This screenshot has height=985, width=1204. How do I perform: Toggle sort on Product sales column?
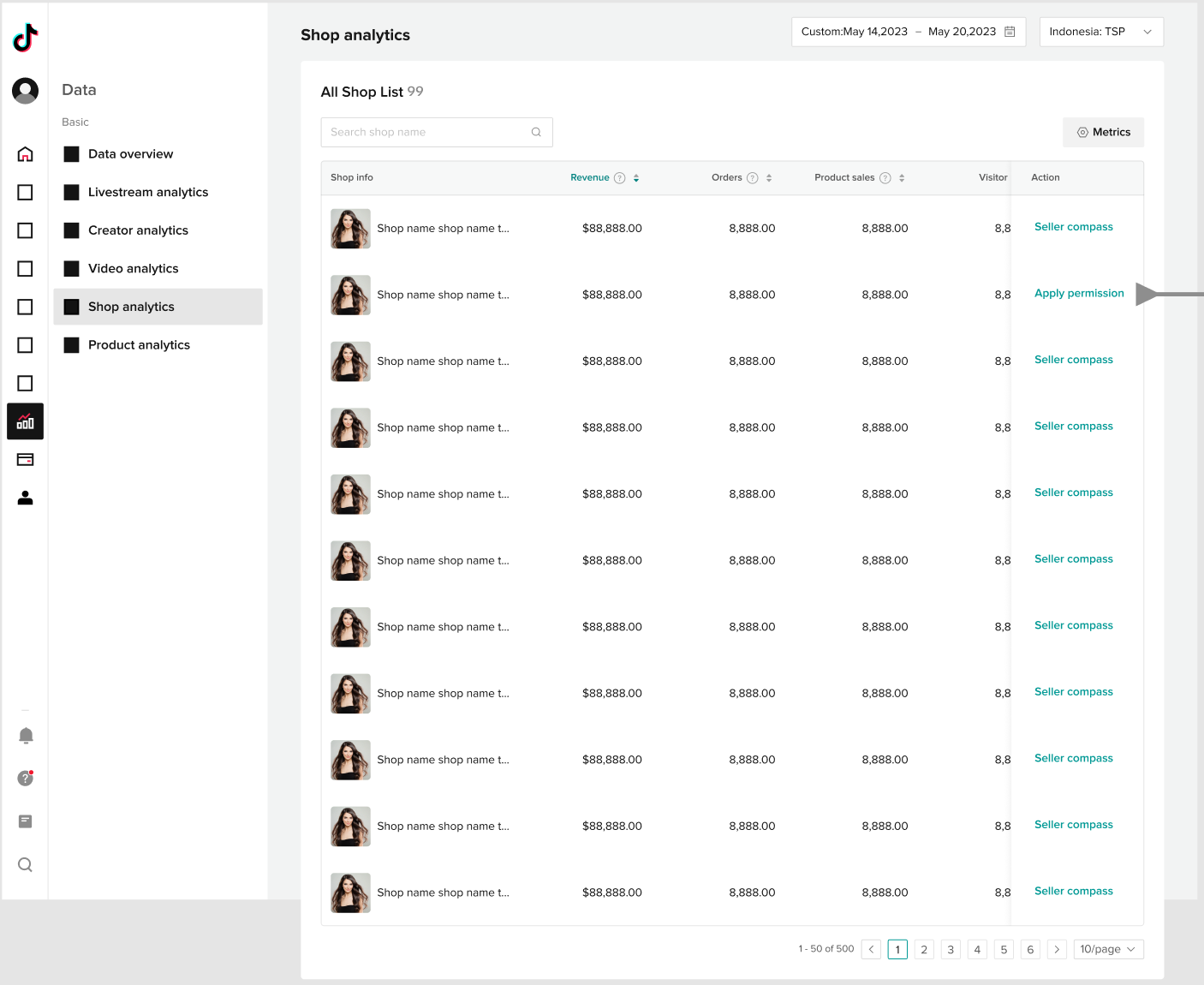pyautogui.click(x=902, y=178)
